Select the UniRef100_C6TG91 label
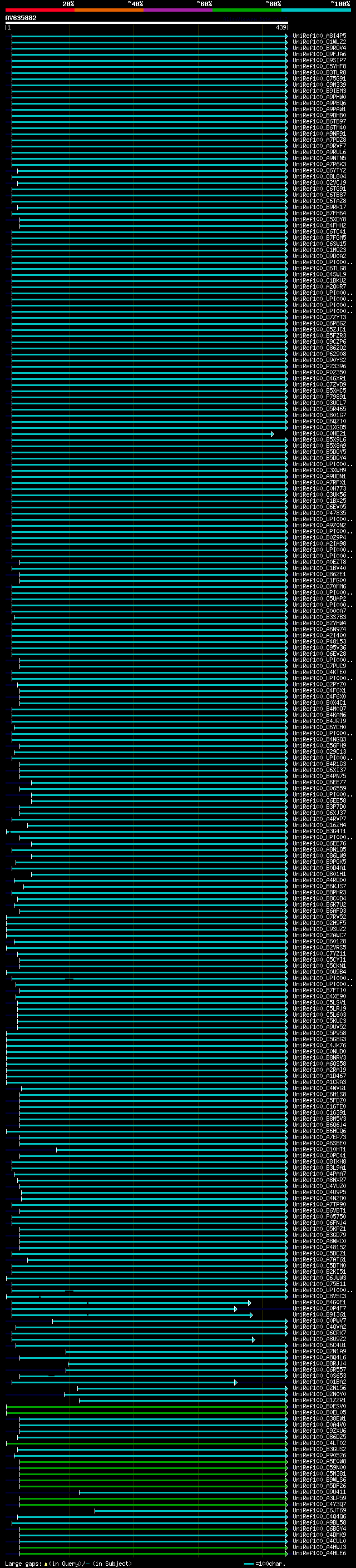 [x=319, y=189]
